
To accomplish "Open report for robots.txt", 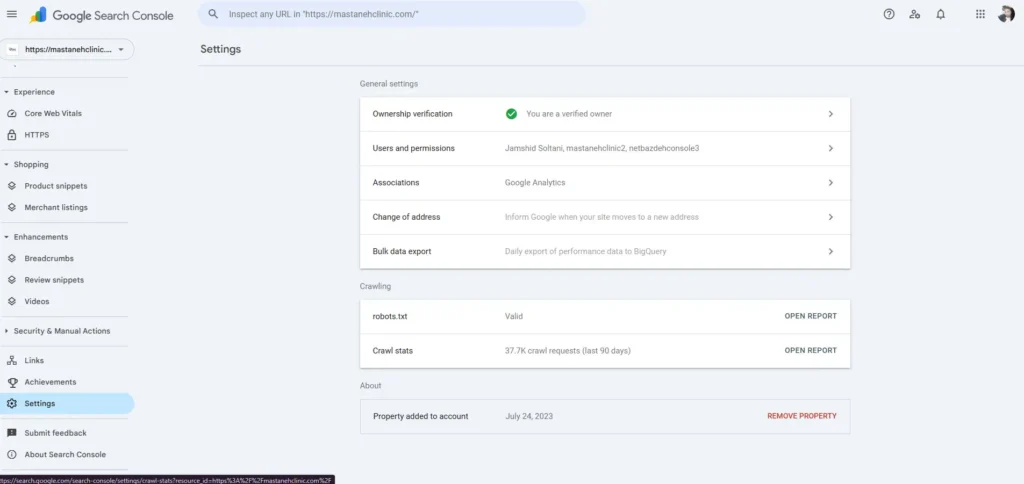I will (810, 316).
